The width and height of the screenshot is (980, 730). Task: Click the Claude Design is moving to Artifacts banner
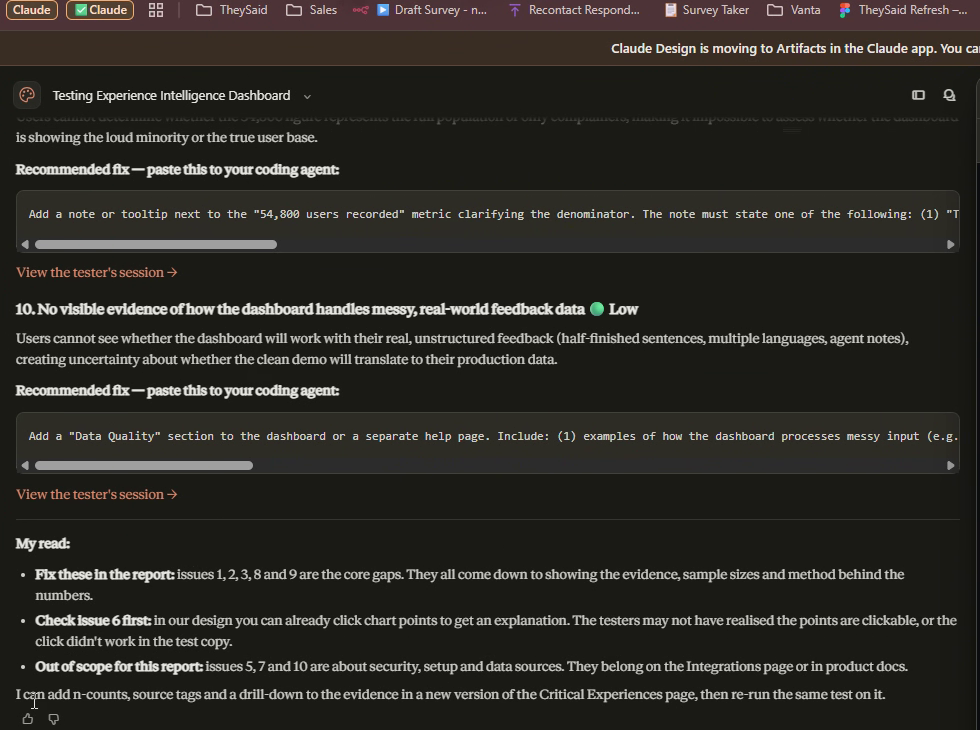point(795,49)
